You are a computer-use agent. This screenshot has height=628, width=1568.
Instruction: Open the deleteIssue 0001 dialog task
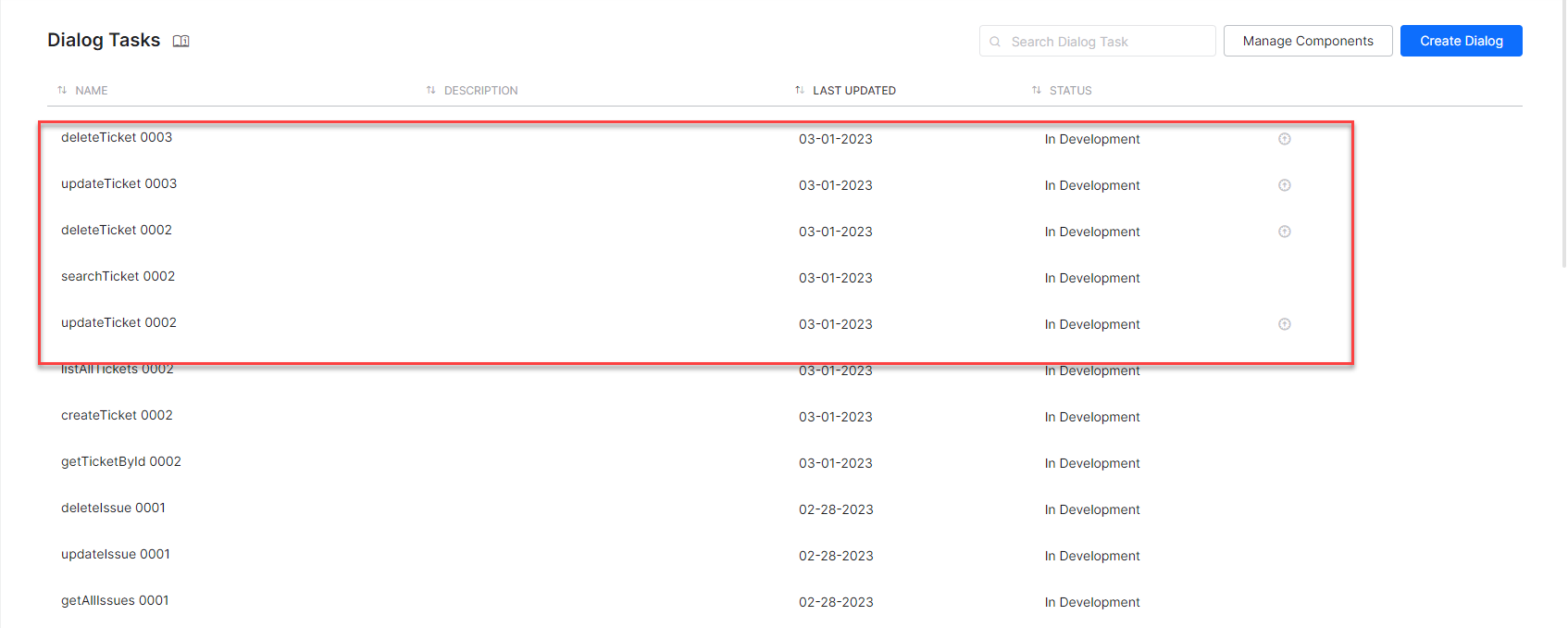click(x=113, y=508)
